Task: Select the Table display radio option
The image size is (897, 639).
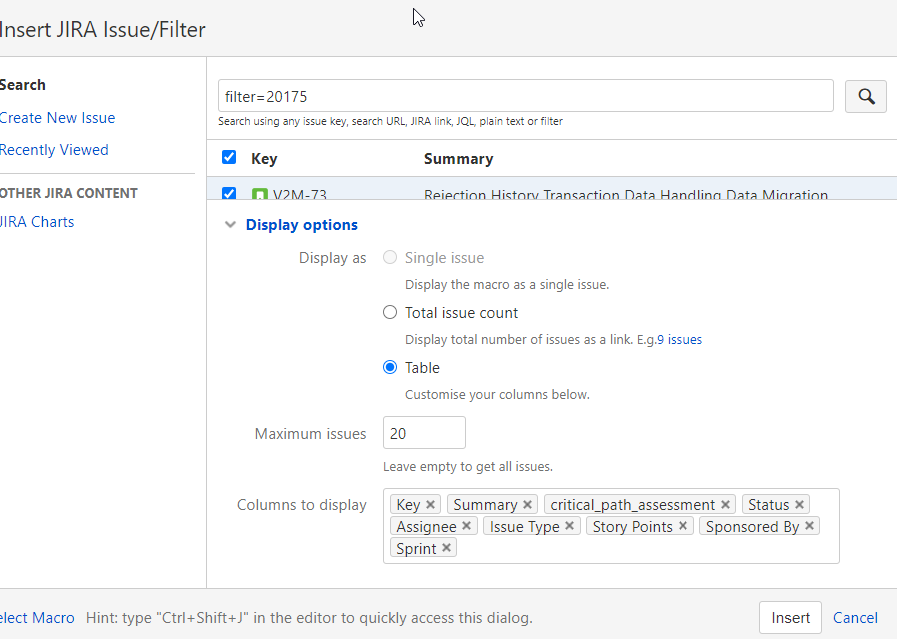Action: click(390, 367)
